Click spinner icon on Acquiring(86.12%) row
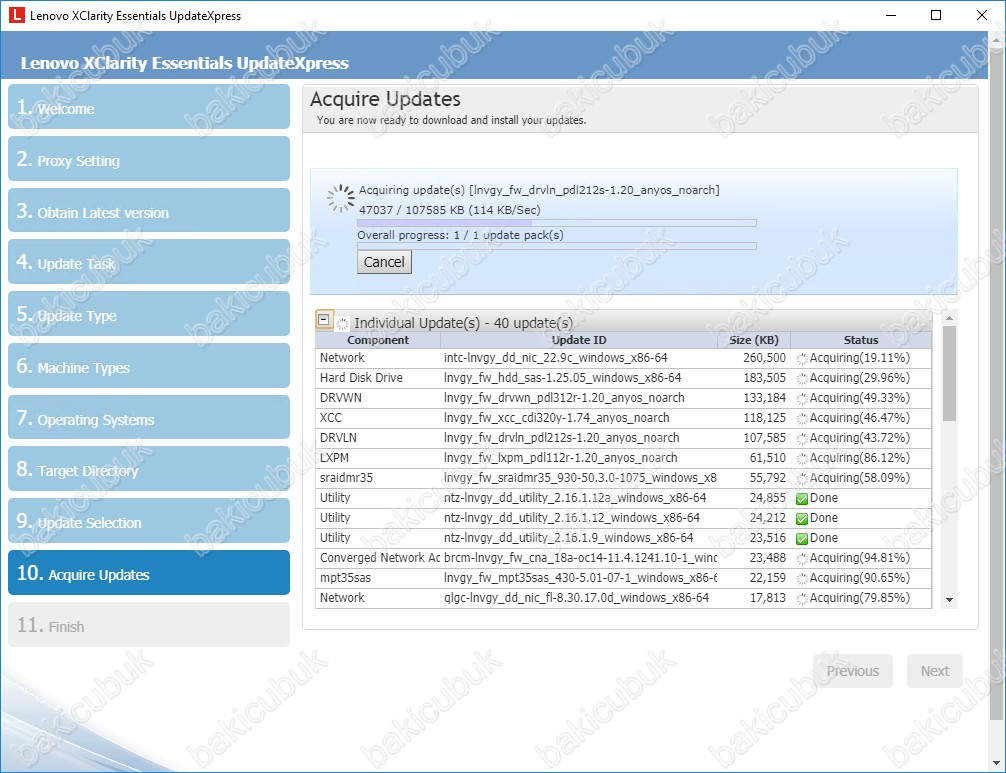 point(802,458)
